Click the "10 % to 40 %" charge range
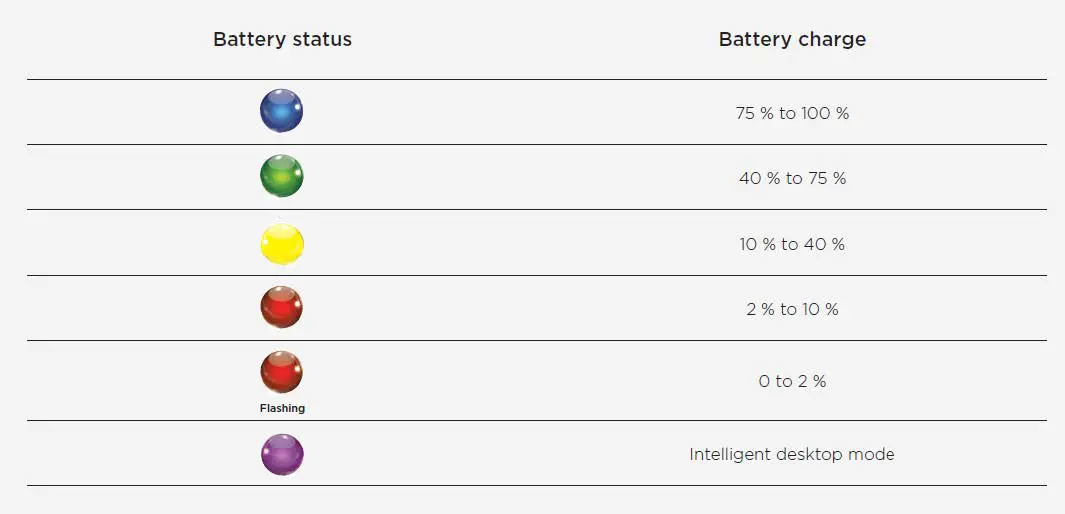Screen dimensions: 1065x514 coord(792,244)
